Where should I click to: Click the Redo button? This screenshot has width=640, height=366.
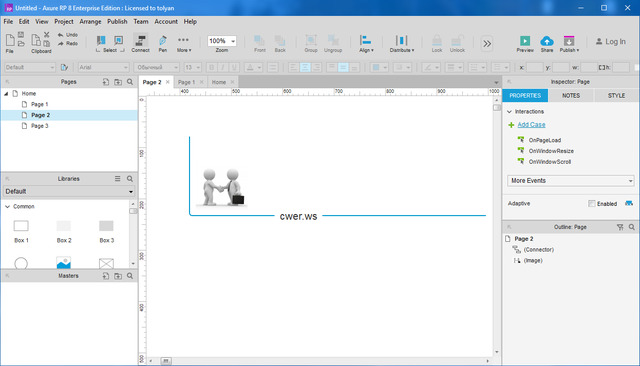tap(68, 43)
